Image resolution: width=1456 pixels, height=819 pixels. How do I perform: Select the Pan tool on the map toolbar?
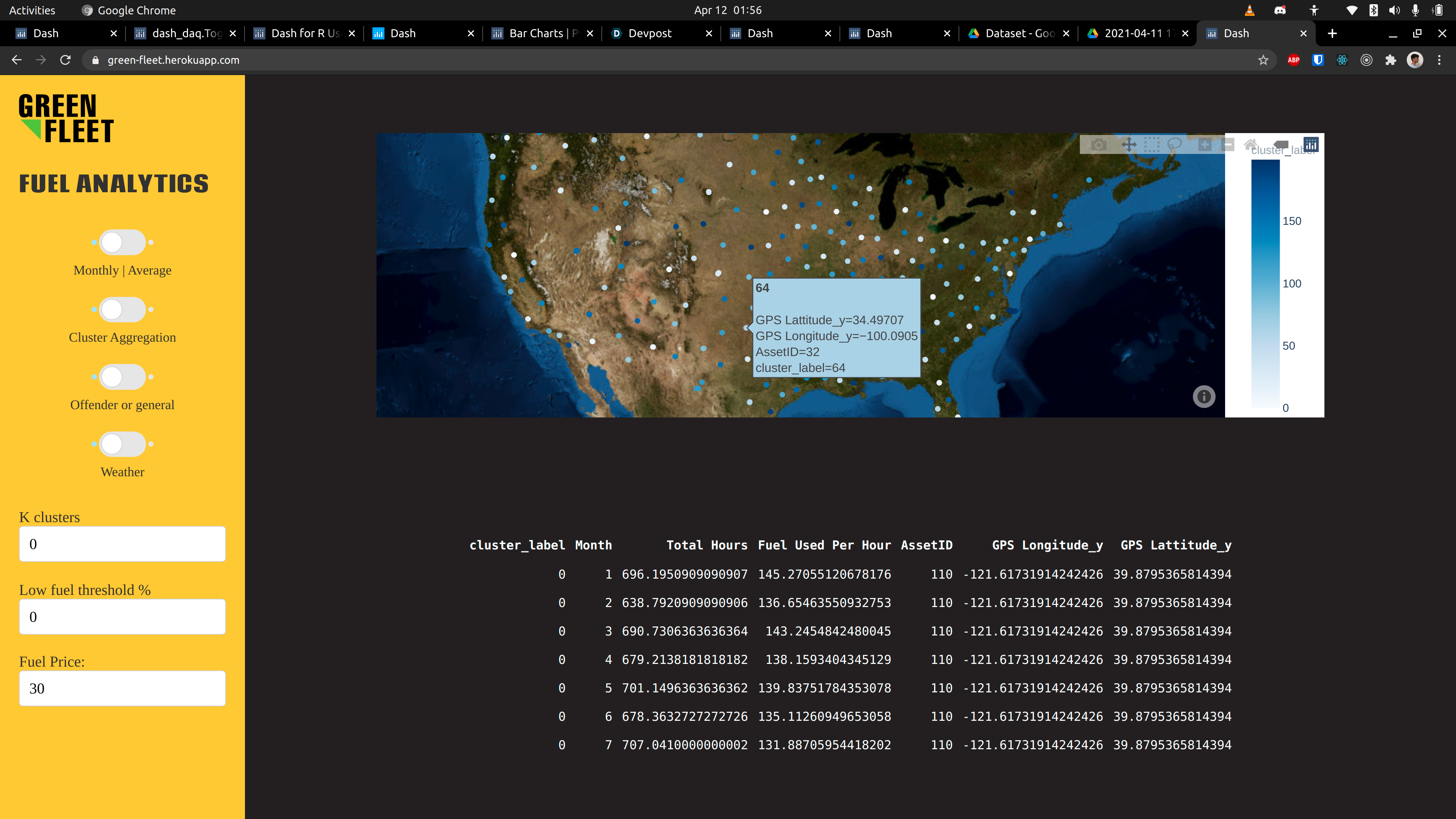1129,145
